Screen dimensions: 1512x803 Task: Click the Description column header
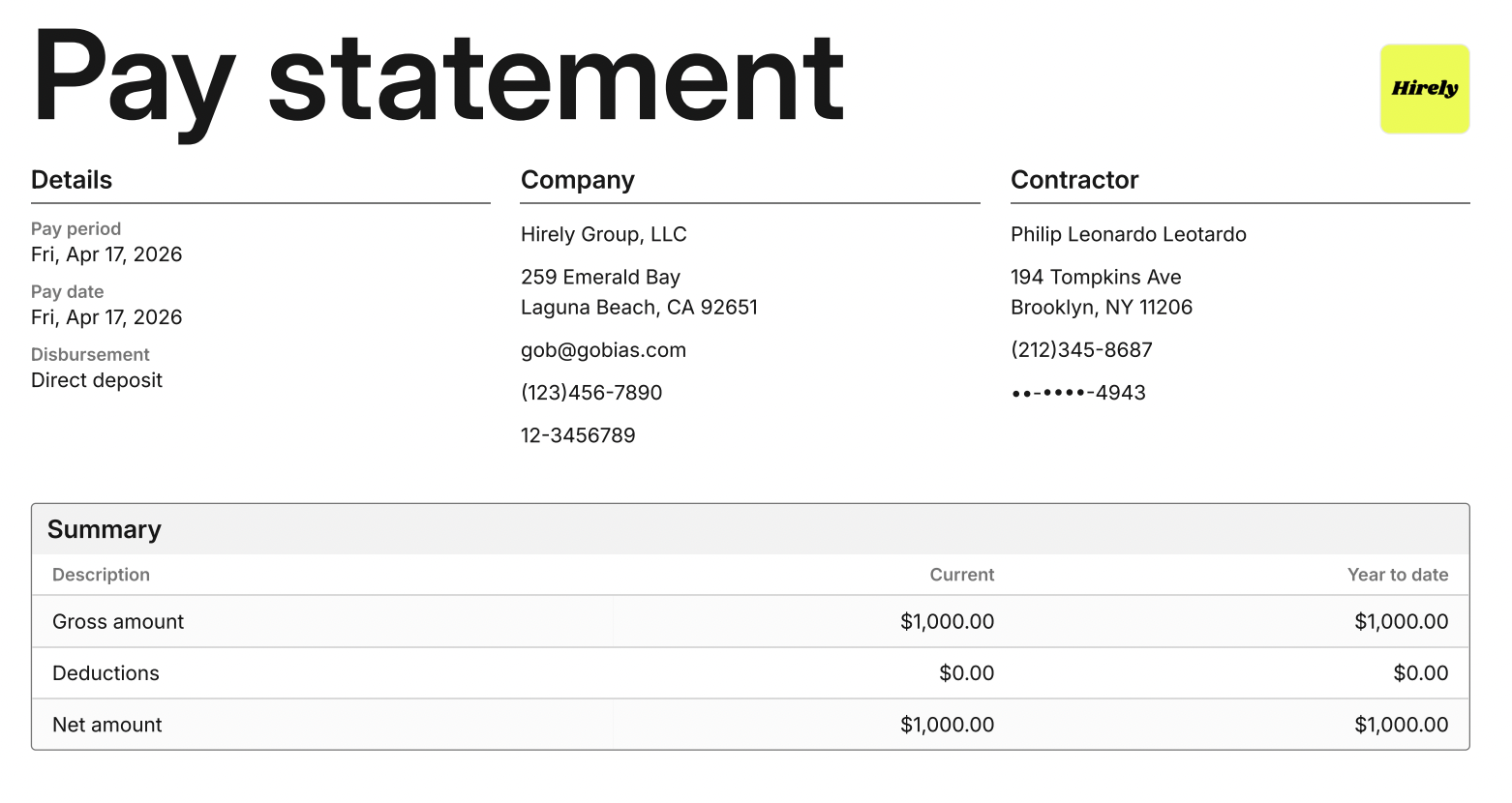(101, 575)
